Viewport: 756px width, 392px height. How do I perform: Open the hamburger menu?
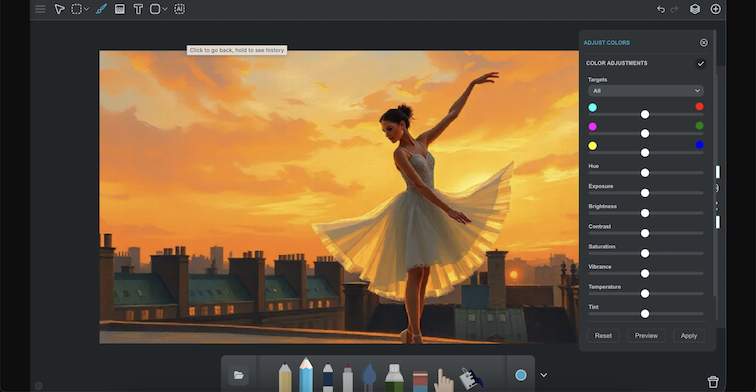[x=40, y=9]
